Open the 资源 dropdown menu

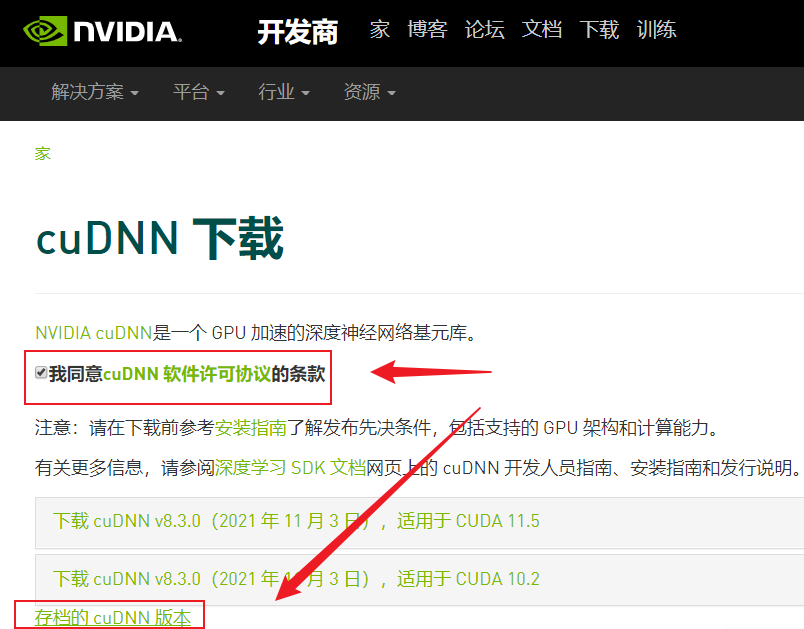coord(369,92)
